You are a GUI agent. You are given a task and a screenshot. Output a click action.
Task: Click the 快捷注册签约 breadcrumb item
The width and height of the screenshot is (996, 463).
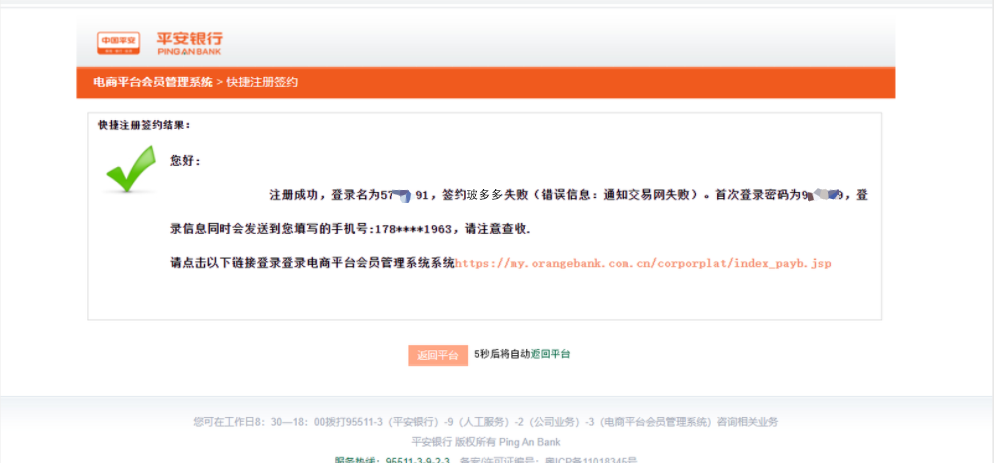(262, 82)
